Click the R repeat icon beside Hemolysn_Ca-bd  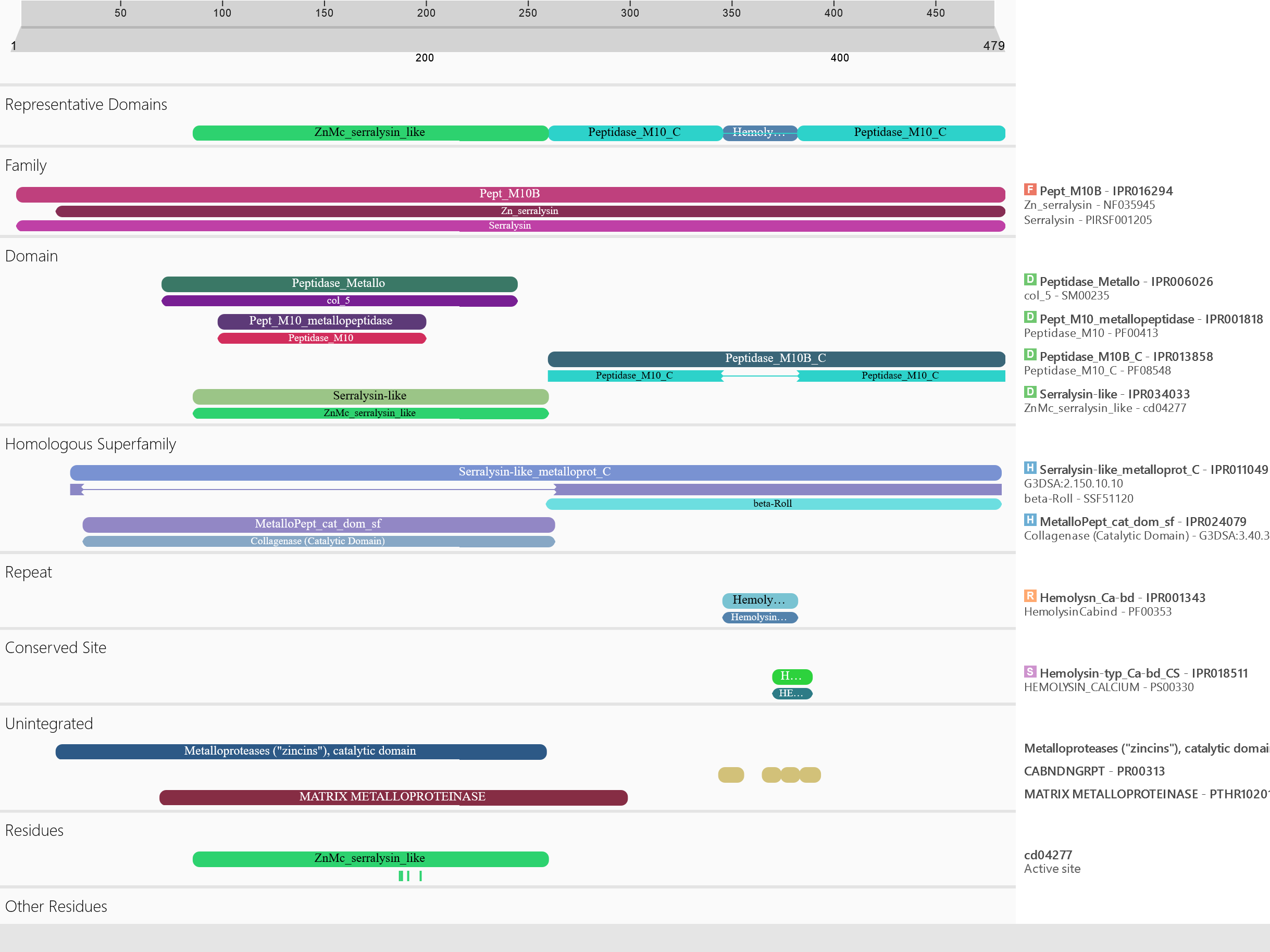click(1030, 596)
